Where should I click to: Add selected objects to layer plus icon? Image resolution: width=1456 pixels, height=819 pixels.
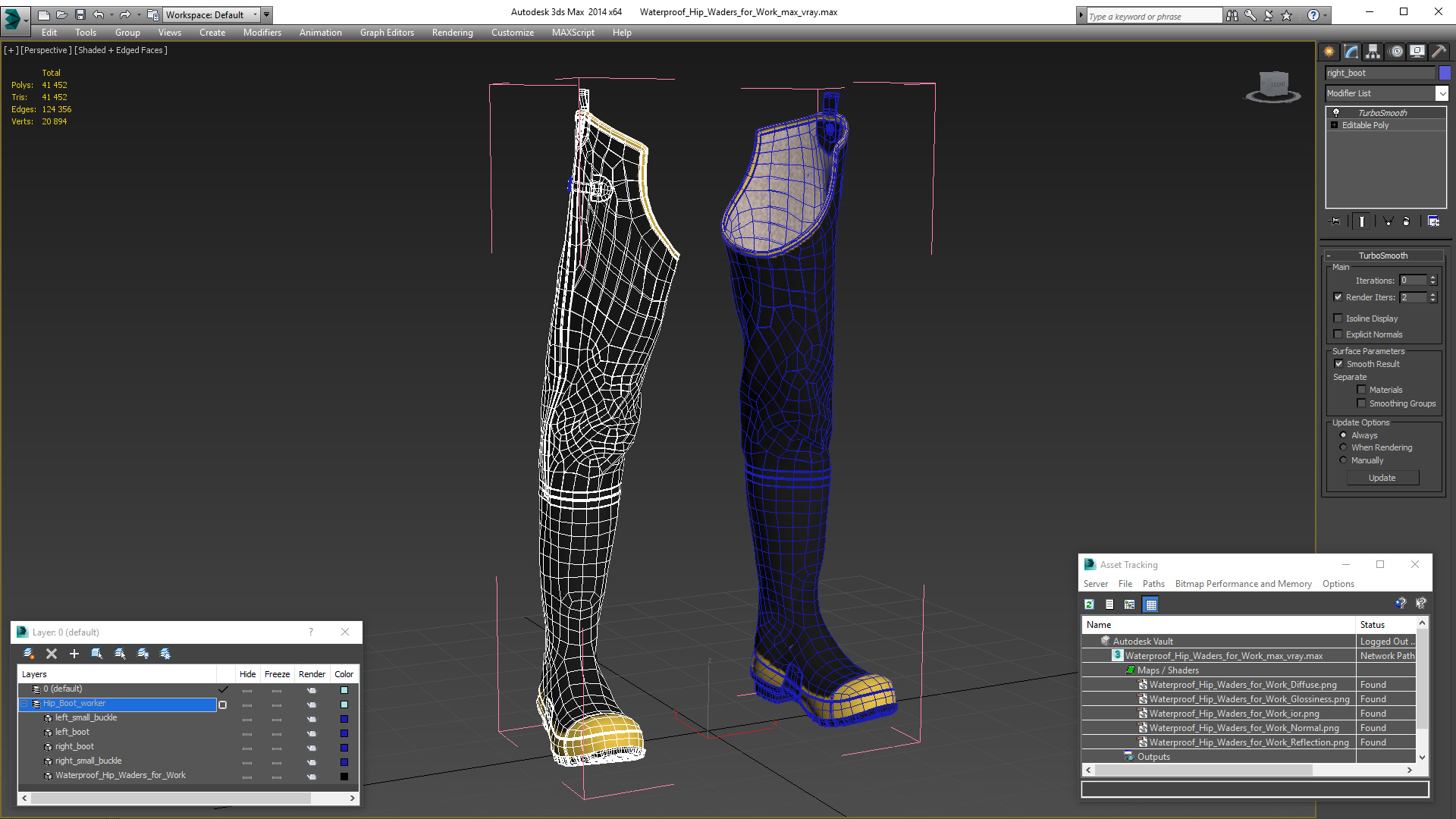(x=74, y=654)
